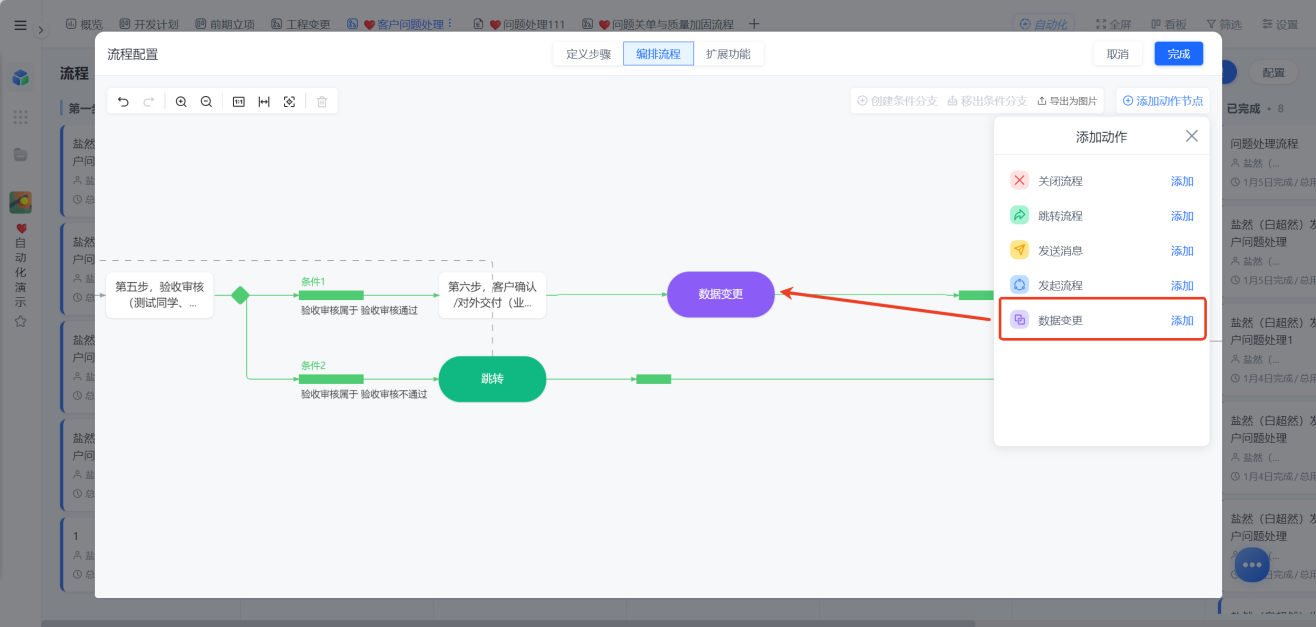Add the 关闭流程 action
The image size is (1316, 627).
[1182, 181]
